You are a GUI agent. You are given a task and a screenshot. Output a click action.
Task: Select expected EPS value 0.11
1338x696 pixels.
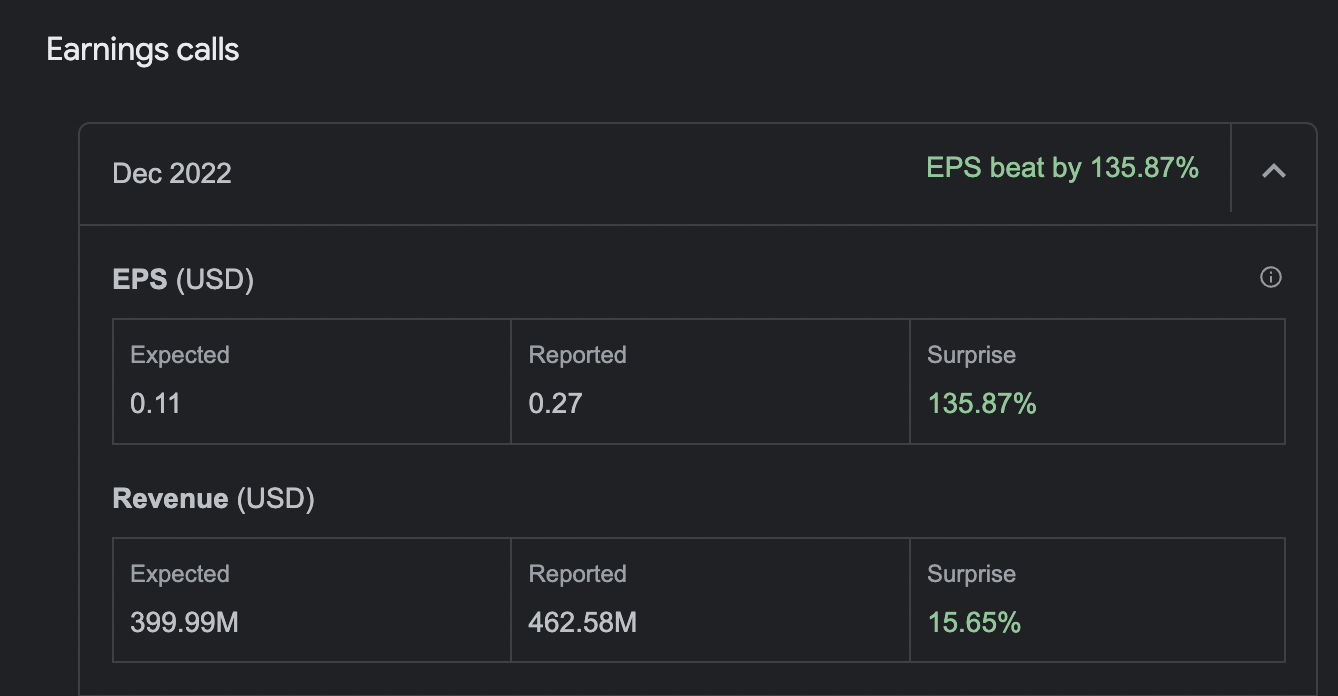point(155,404)
